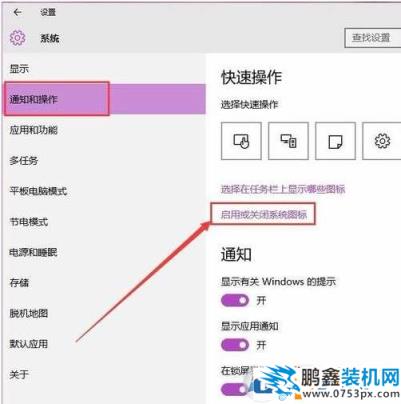The width and height of the screenshot is (401, 404).
Task: Select the Note quick action tile
Action: click(x=335, y=141)
